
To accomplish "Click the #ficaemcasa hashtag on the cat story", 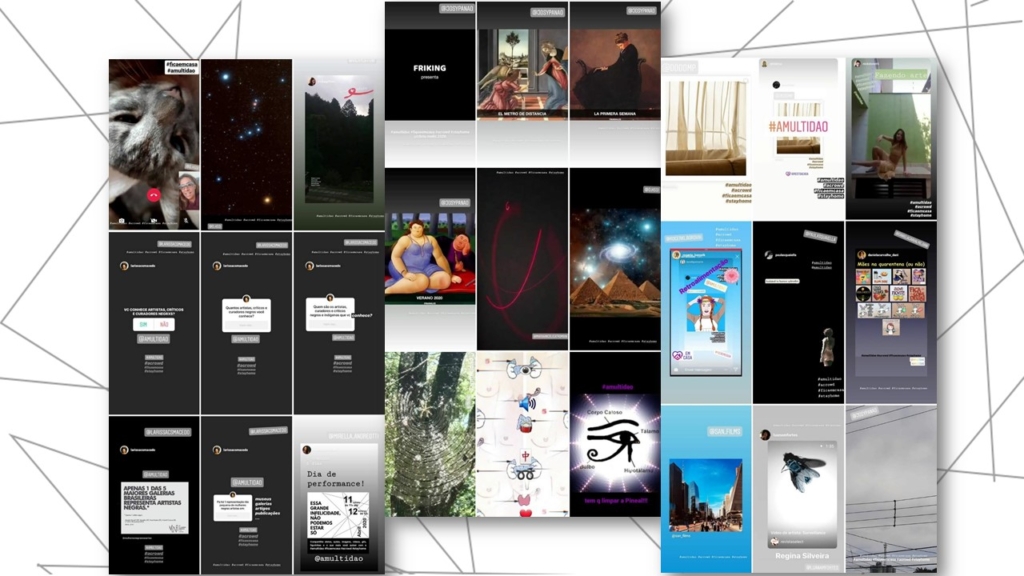I will click(182, 65).
